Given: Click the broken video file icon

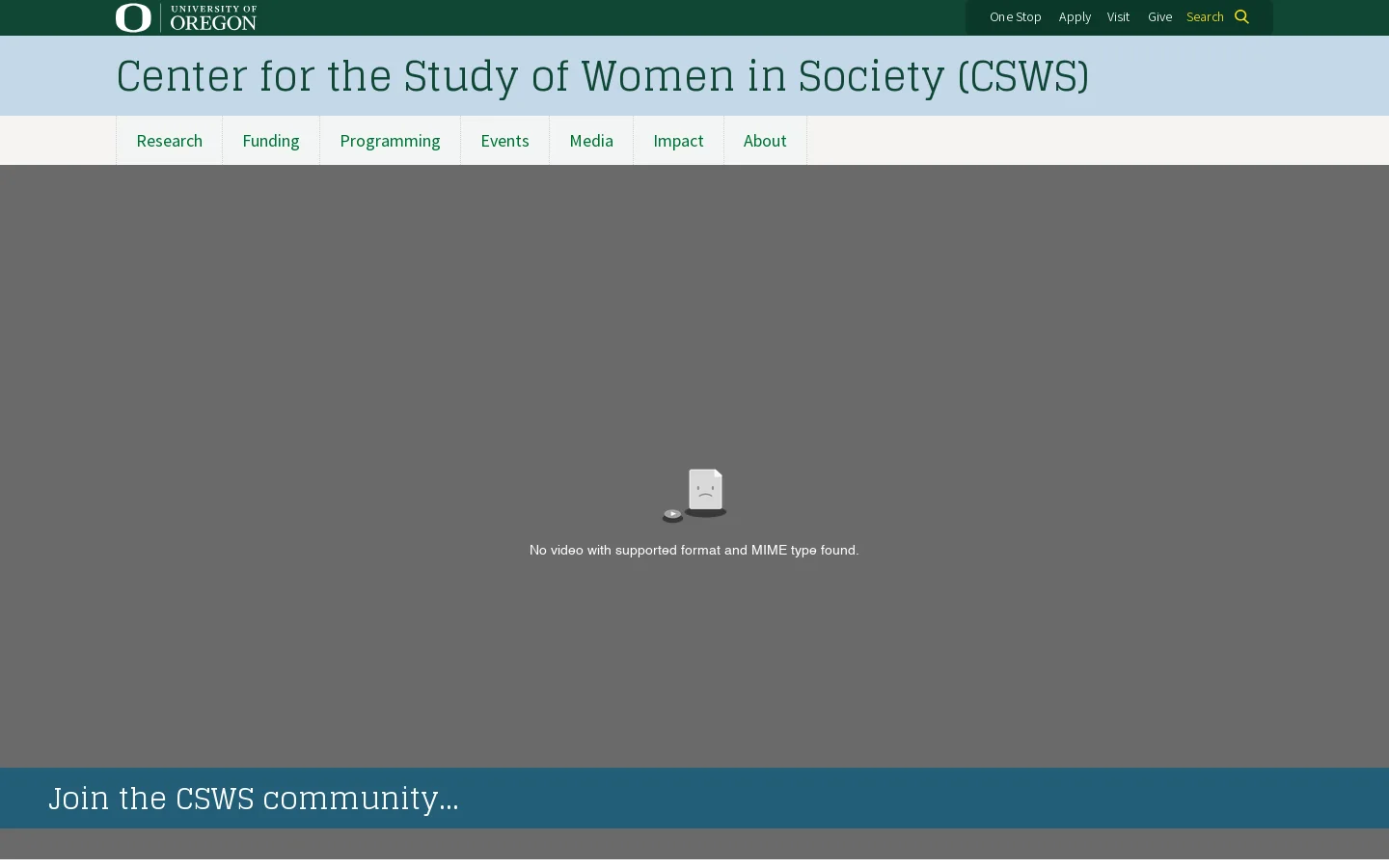Looking at the screenshot, I should (694, 496).
